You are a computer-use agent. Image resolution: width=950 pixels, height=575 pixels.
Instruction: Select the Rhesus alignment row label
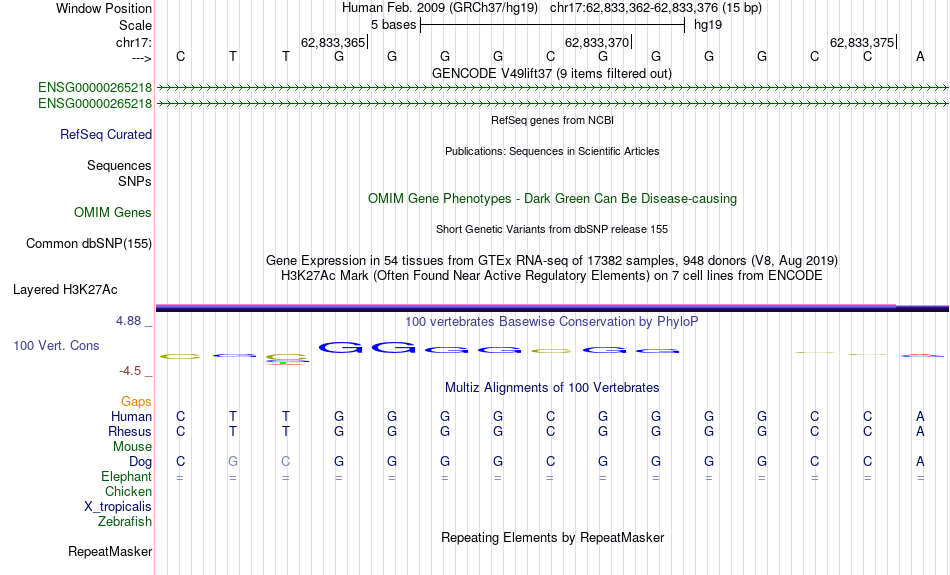pos(130,431)
